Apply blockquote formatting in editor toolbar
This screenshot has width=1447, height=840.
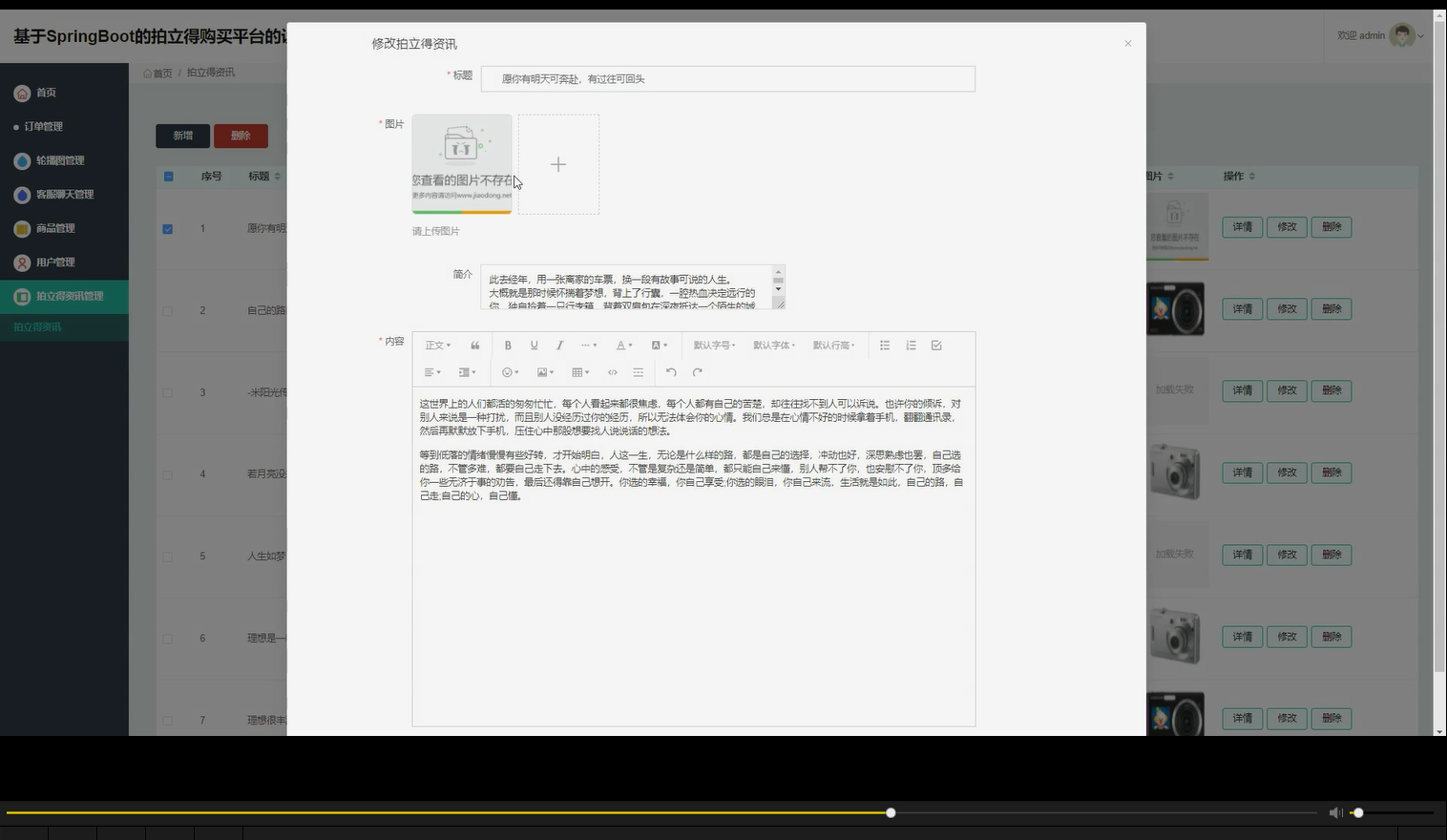(474, 346)
